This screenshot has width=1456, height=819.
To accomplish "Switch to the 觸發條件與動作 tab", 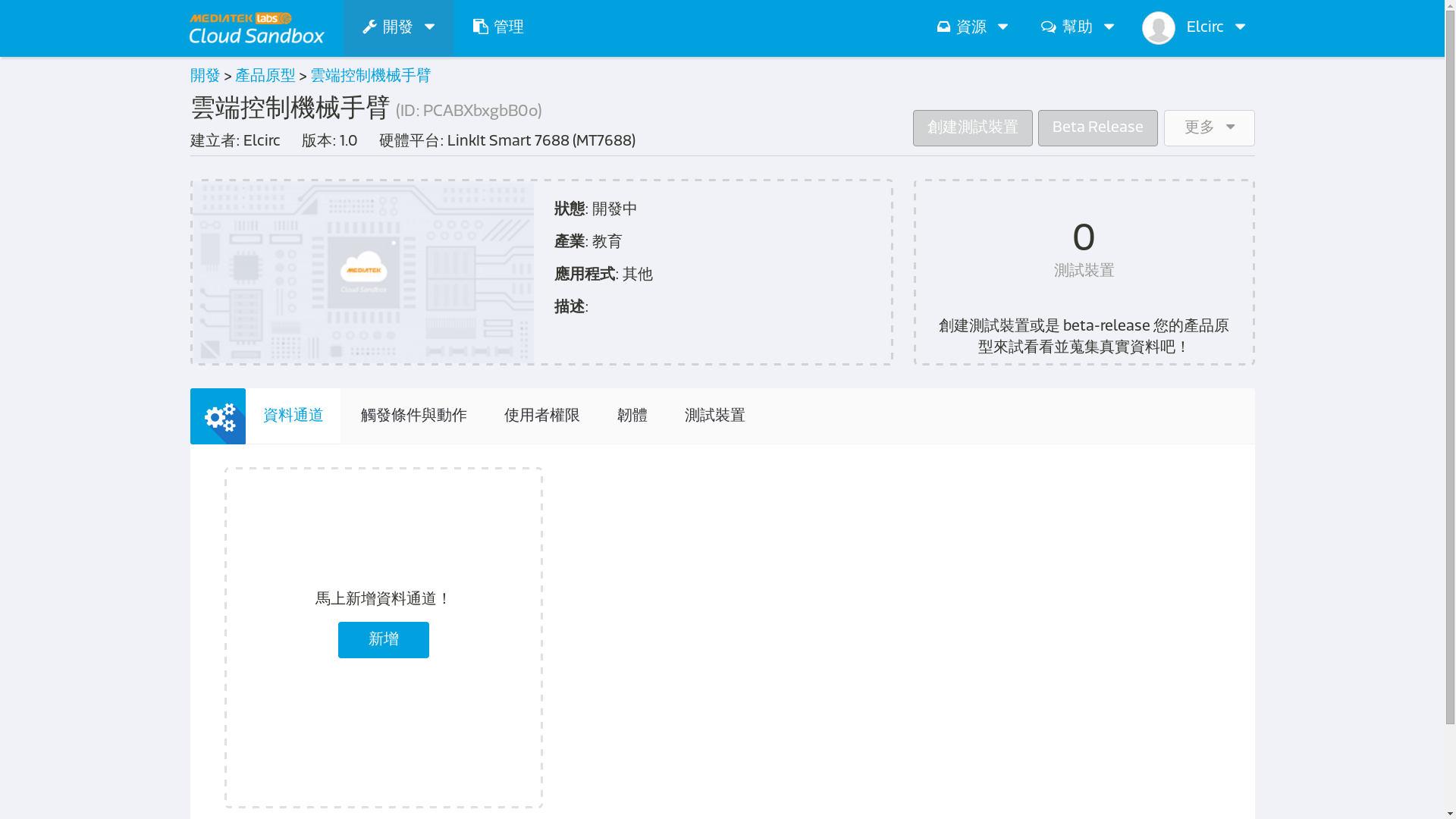I will pos(414,416).
